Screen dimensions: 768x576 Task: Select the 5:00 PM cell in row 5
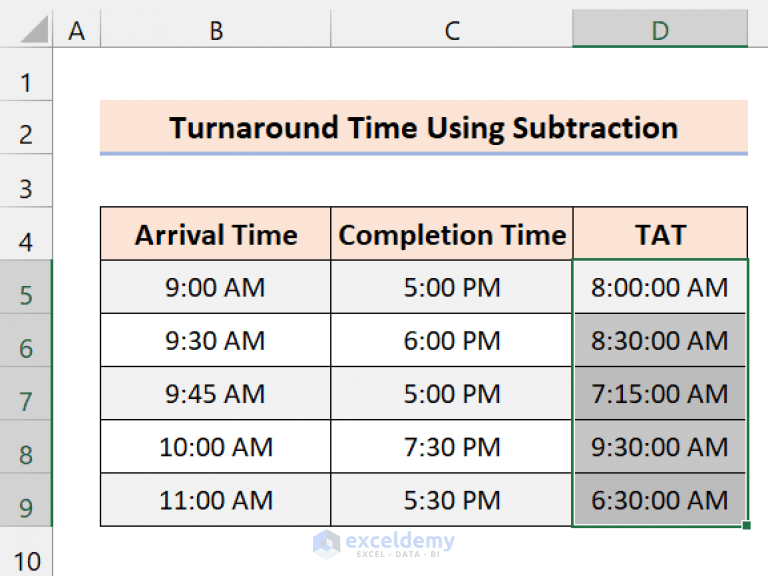[452, 287]
